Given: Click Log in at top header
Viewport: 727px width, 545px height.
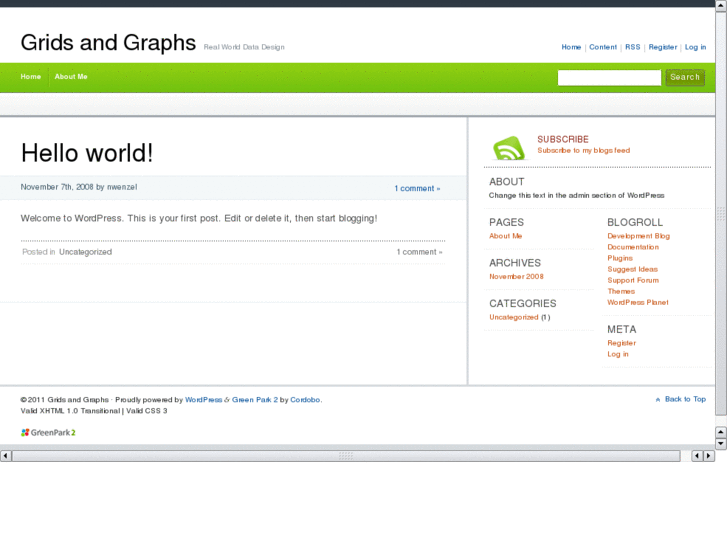Looking at the screenshot, I should [695, 47].
